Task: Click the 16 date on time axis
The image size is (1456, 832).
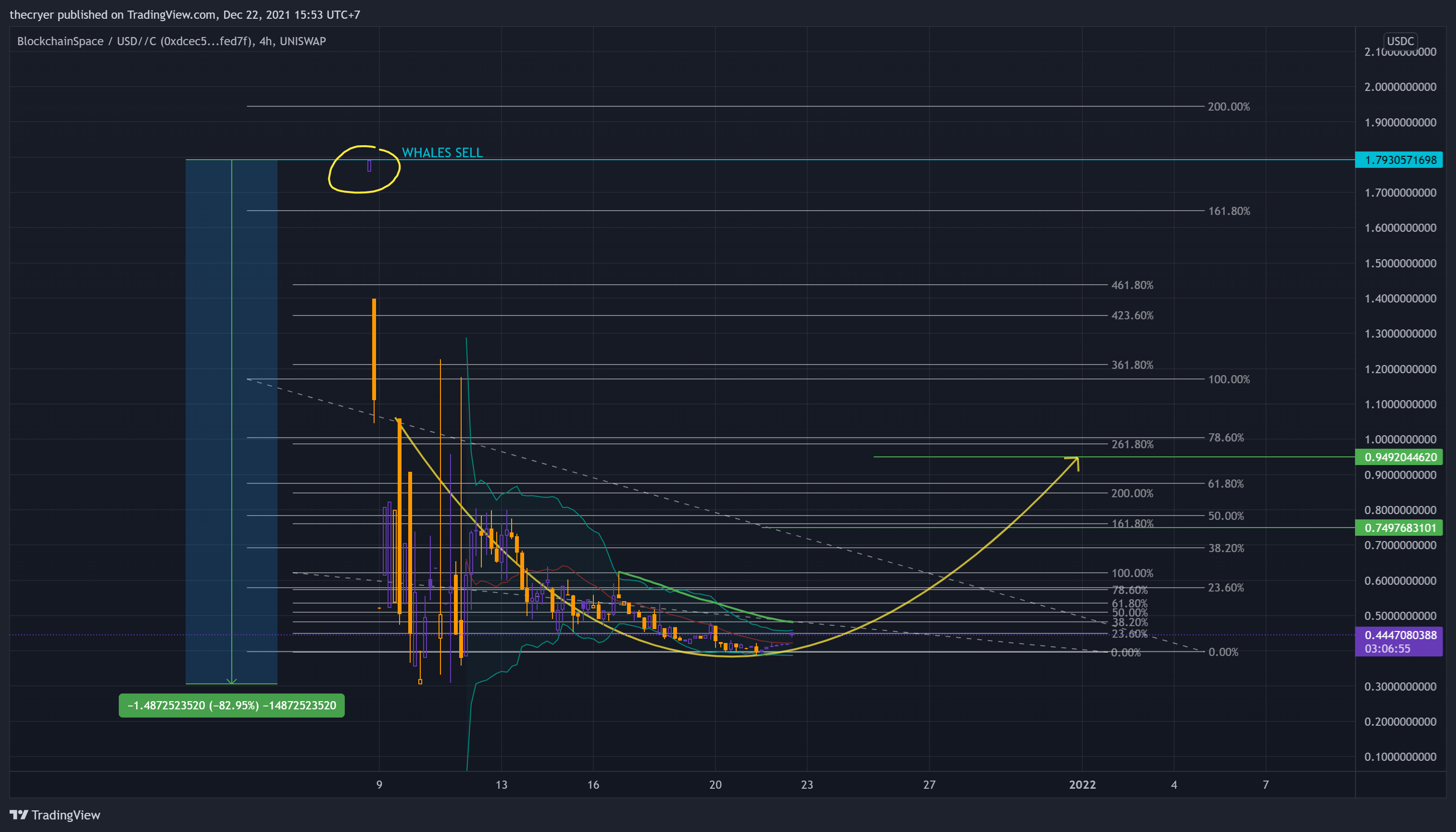Action: click(593, 785)
